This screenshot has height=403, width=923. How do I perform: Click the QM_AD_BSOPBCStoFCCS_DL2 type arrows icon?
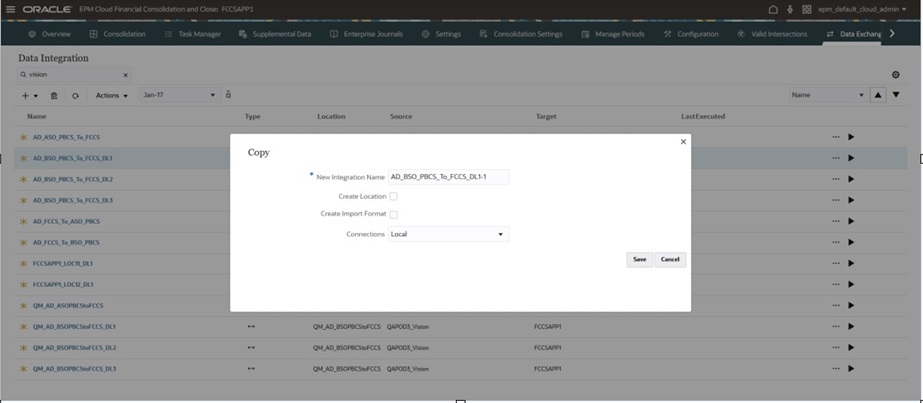(x=251, y=348)
